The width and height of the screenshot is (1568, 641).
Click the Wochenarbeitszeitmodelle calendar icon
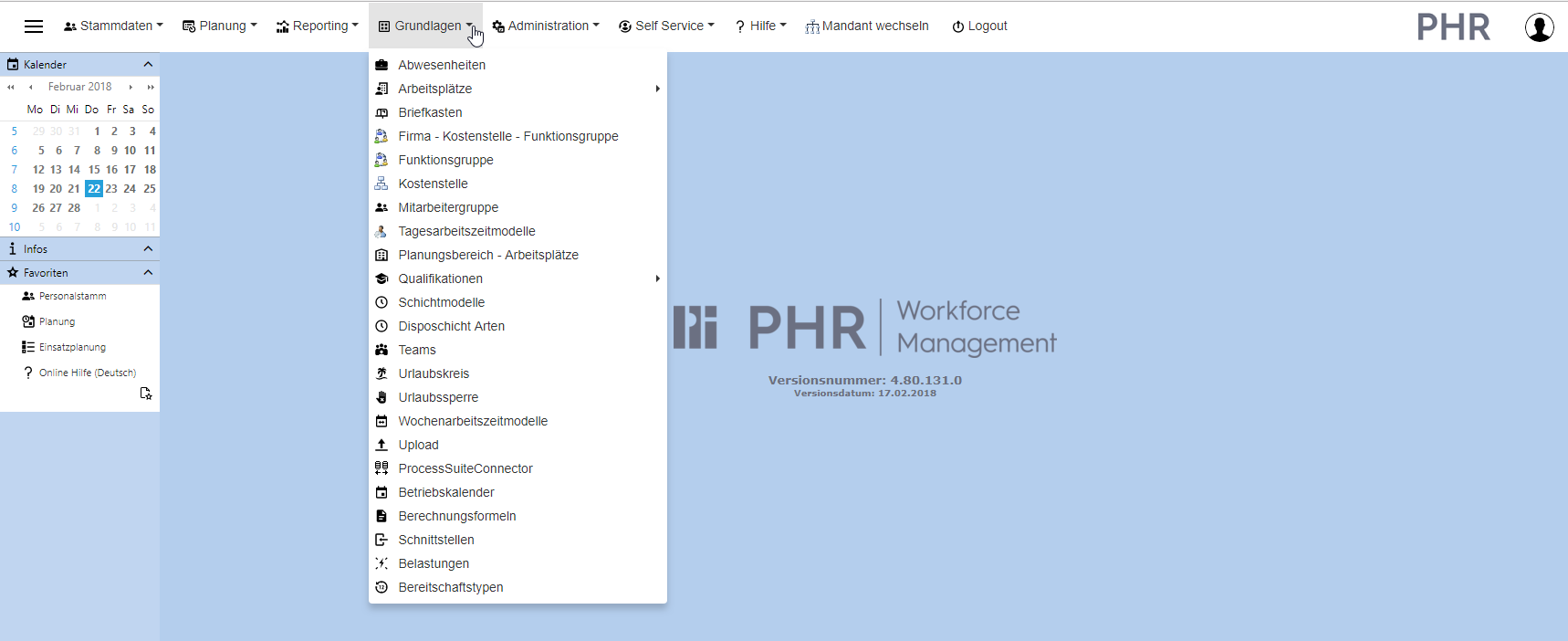(x=382, y=421)
